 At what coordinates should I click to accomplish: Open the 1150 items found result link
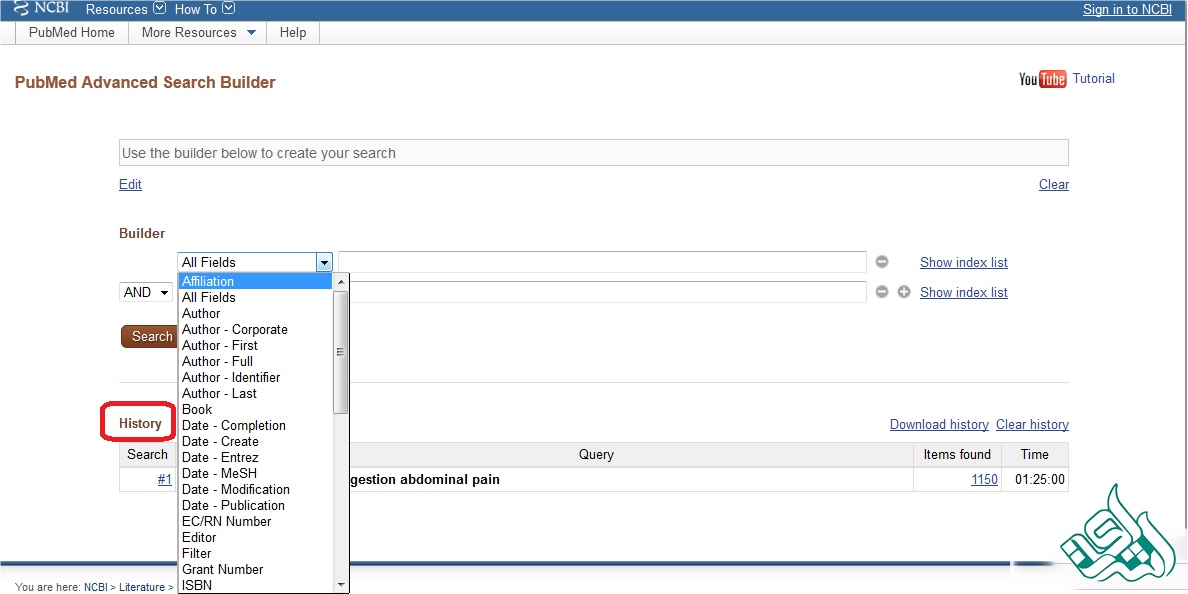pyautogui.click(x=984, y=480)
